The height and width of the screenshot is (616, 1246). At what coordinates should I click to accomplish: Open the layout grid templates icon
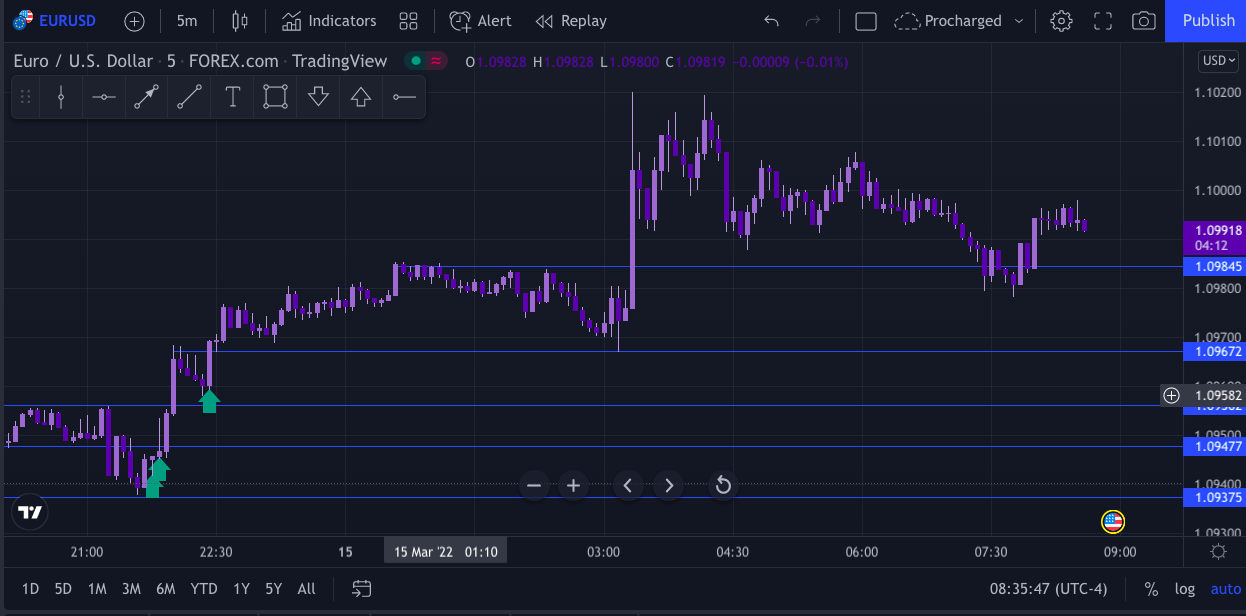coord(408,21)
